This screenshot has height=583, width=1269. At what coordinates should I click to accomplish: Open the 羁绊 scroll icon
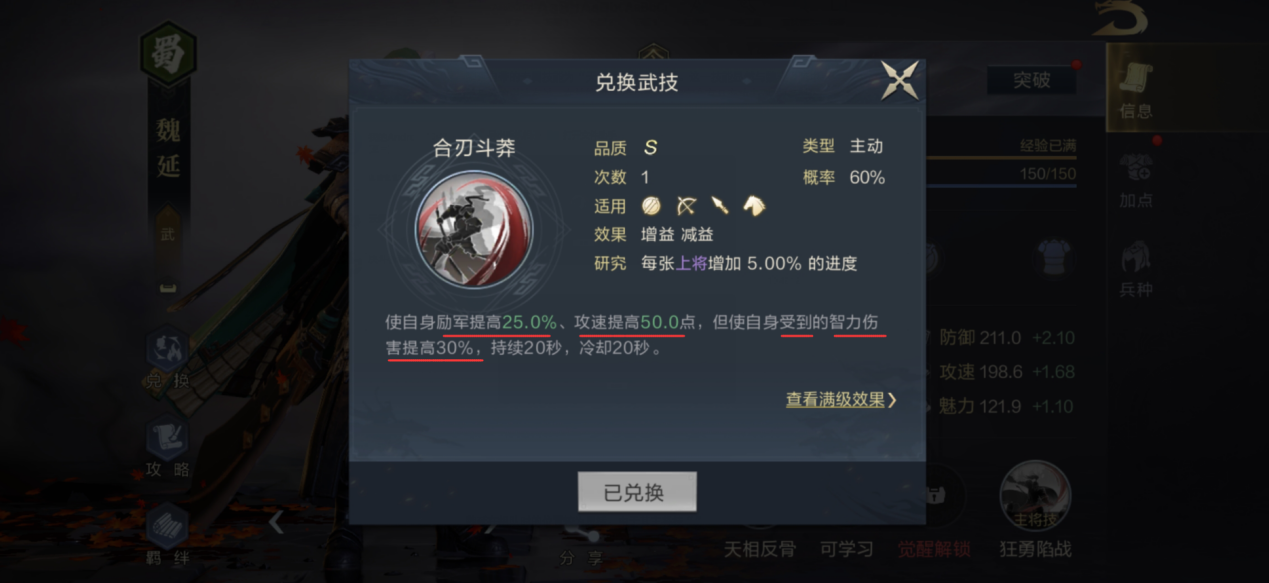click(167, 533)
